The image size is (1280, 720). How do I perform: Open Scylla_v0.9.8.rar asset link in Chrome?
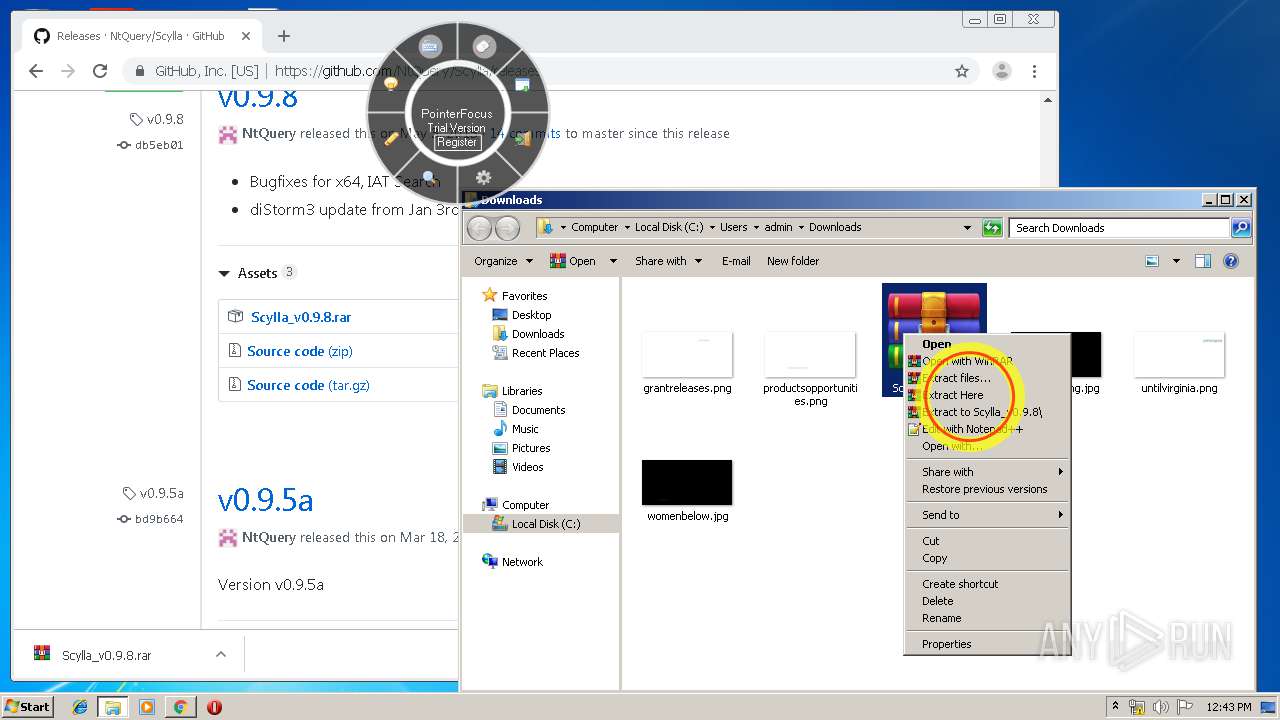tap(301, 317)
